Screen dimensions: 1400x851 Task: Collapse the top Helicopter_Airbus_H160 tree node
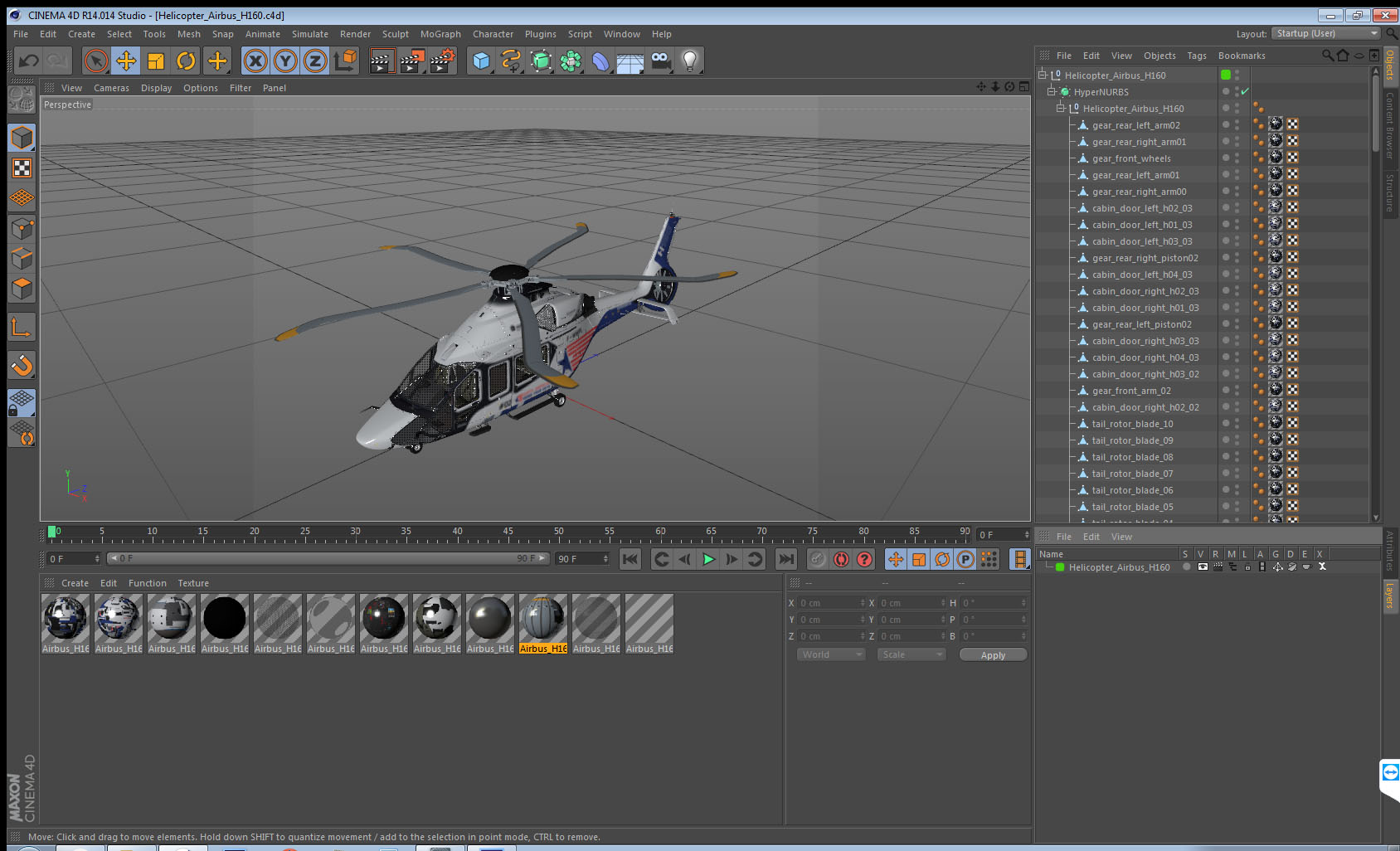coord(1043,75)
